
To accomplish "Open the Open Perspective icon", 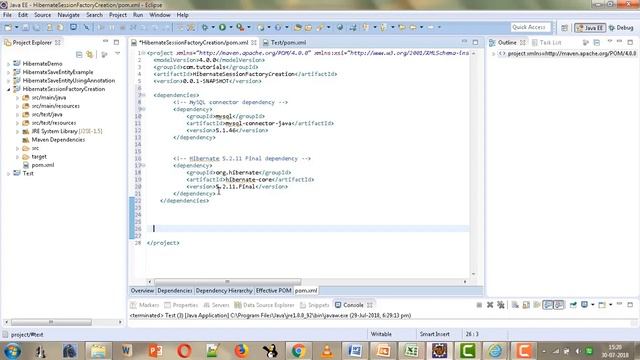I will (564, 28).
